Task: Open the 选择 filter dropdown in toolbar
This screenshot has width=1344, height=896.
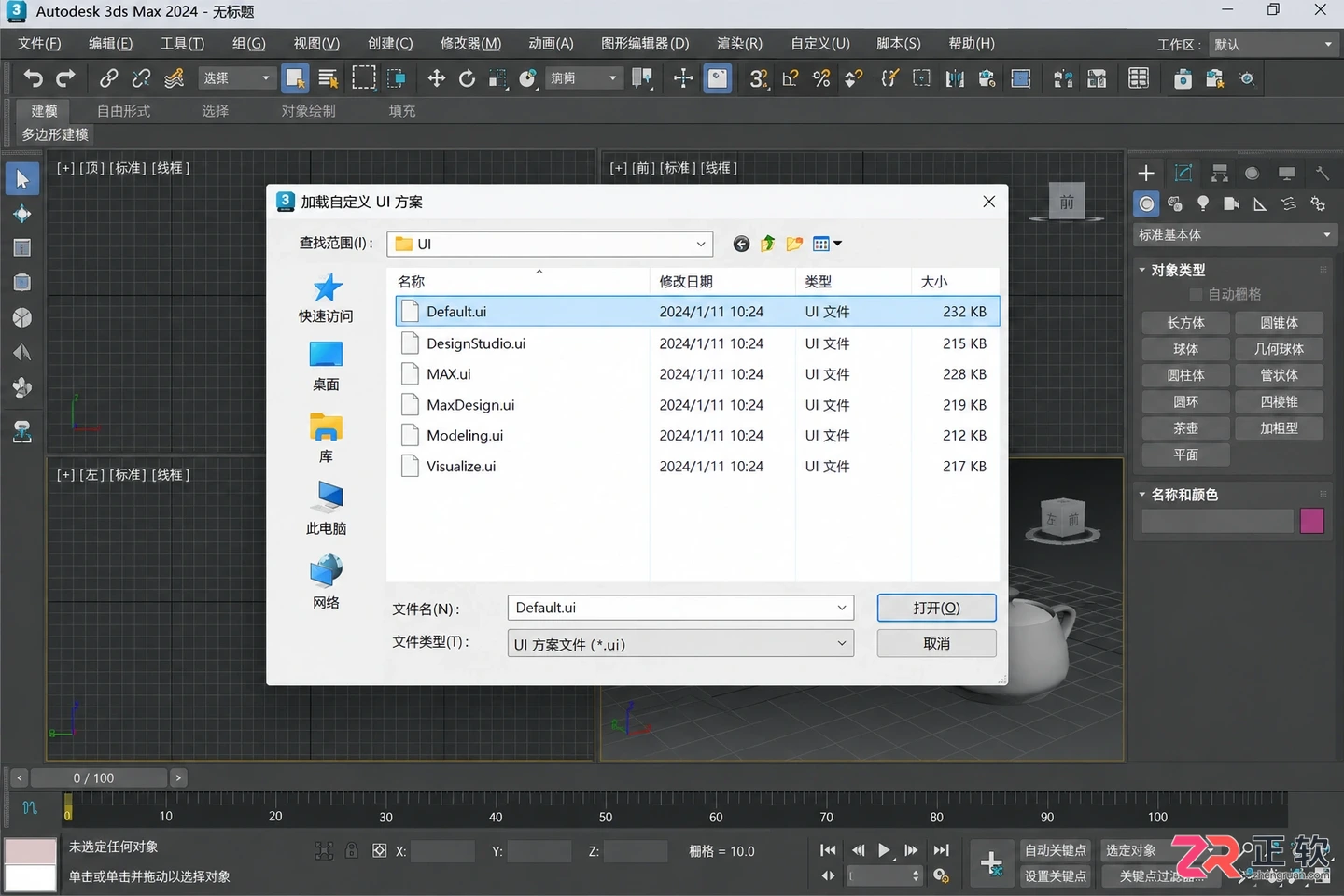Action: pyautogui.click(x=236, y=78)
